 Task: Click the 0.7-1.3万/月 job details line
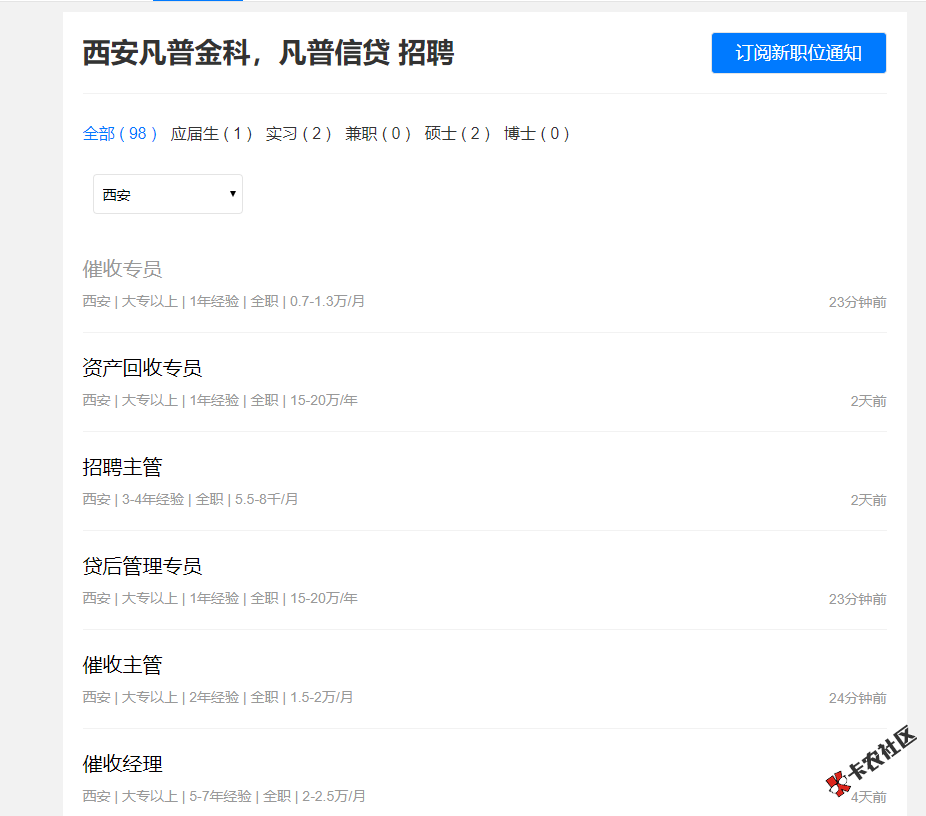(223, 301)
